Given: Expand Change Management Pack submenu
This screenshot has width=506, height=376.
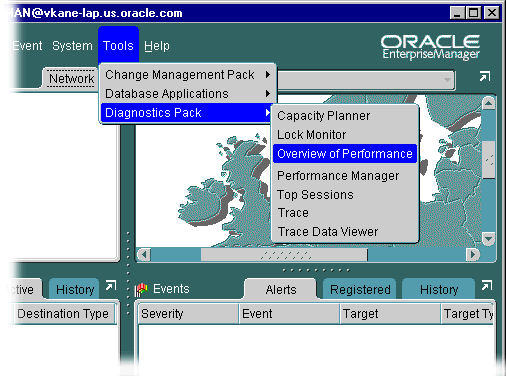Looking at the screenshot, I should (x=188, y=75).
